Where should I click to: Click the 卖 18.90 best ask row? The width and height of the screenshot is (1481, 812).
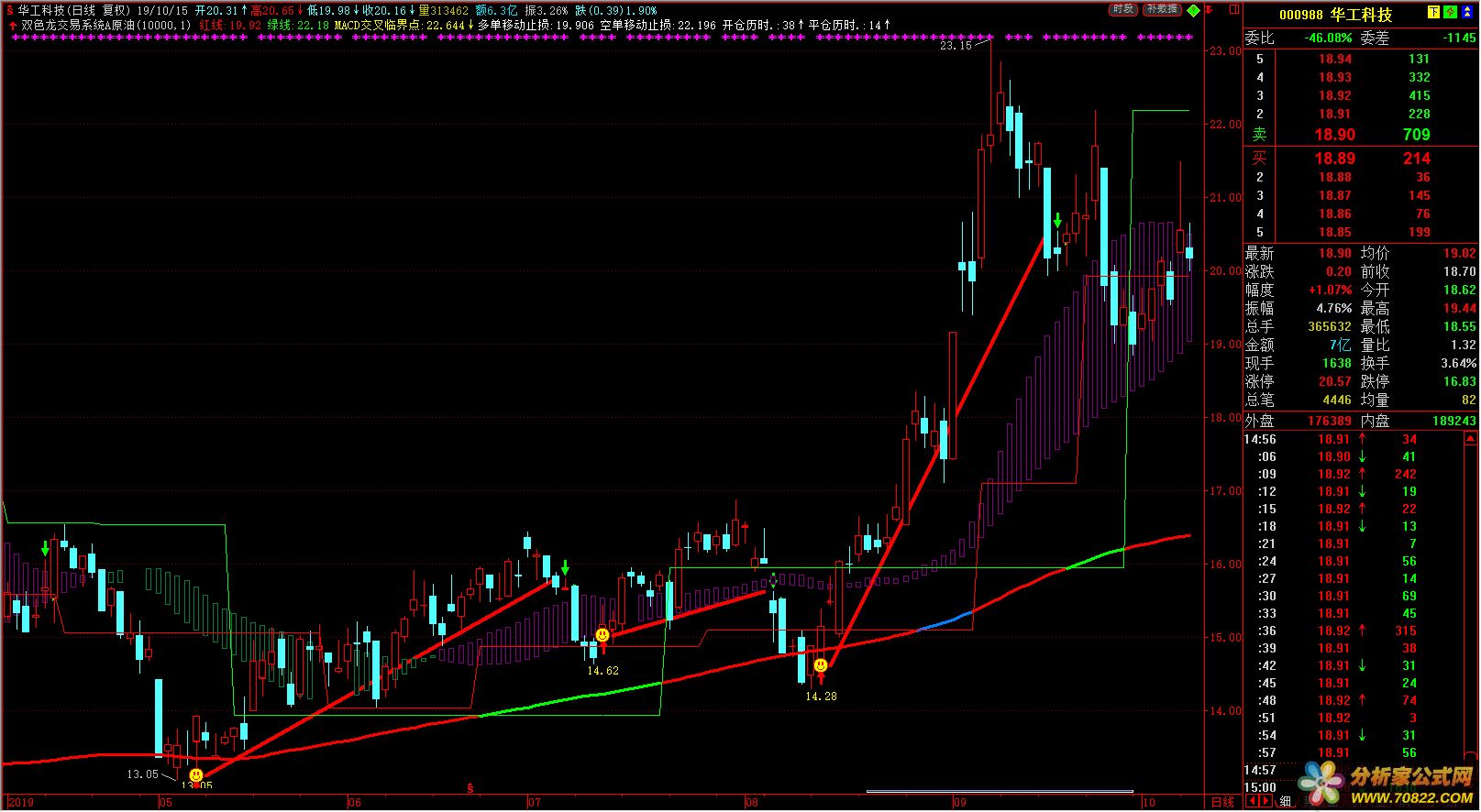tap(1361, 134)
